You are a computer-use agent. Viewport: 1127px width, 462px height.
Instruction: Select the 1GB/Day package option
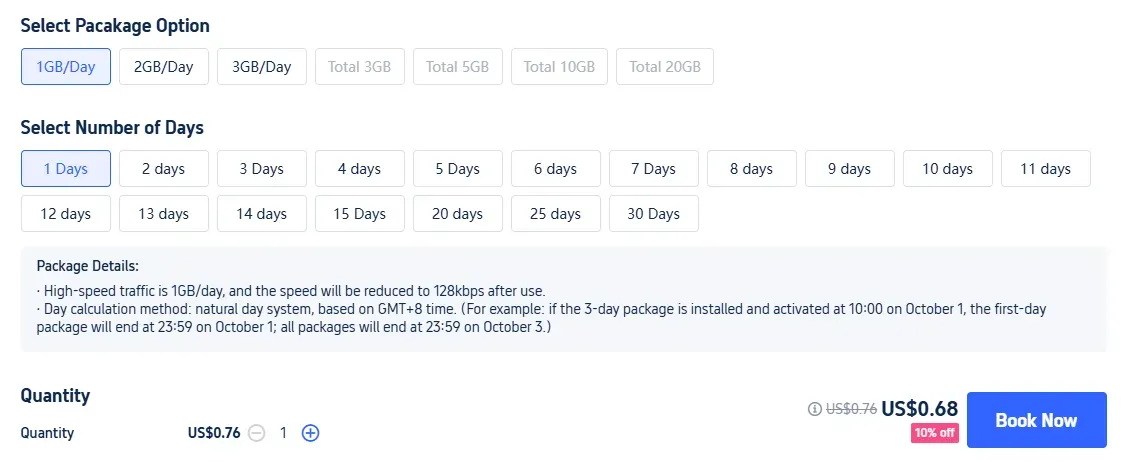66,67
